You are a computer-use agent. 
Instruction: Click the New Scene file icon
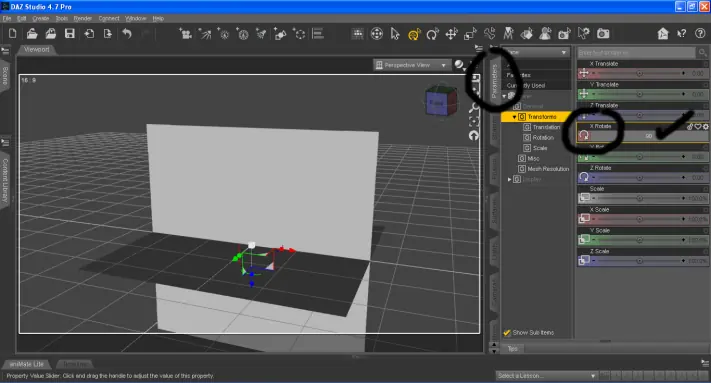click(13, 34)
